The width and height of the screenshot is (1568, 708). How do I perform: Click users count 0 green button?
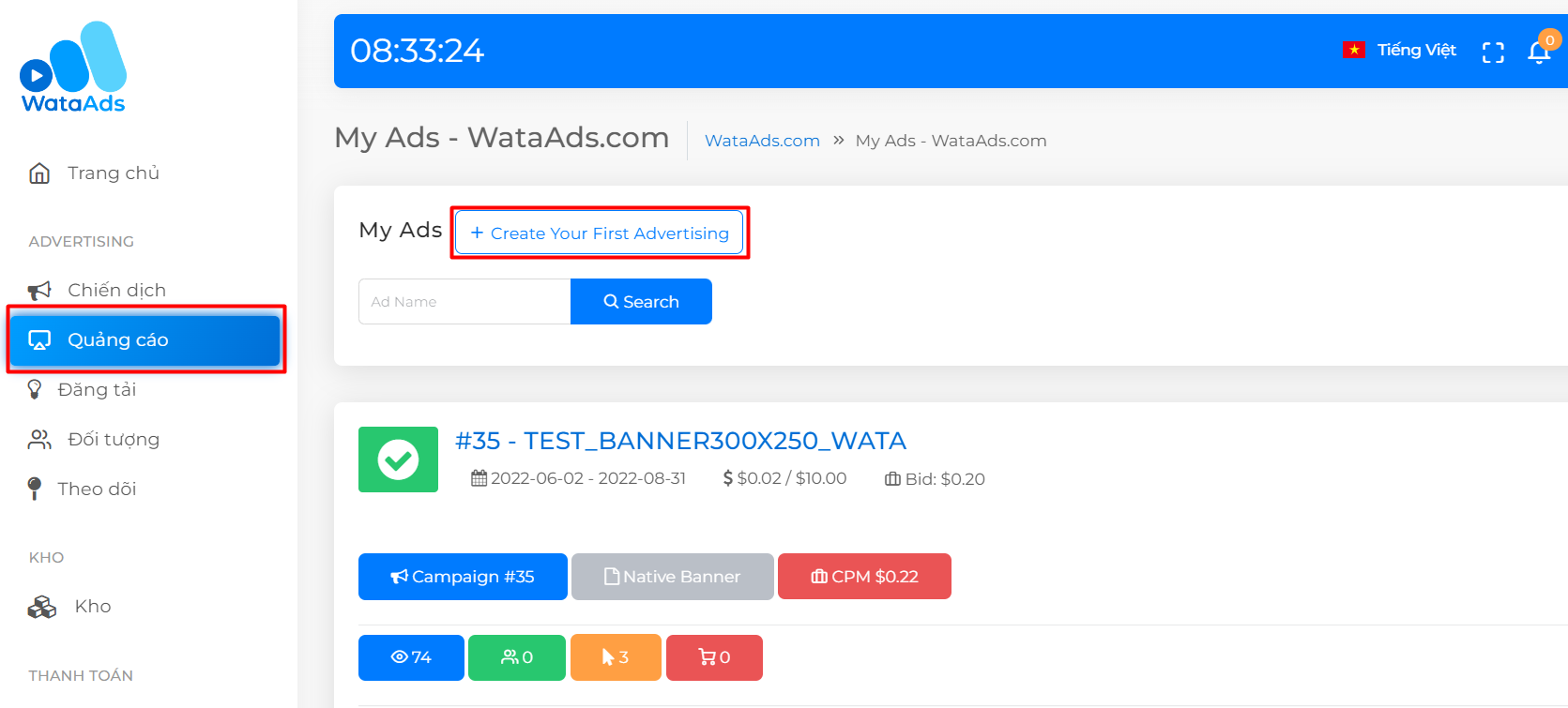[x=517, y=657]
